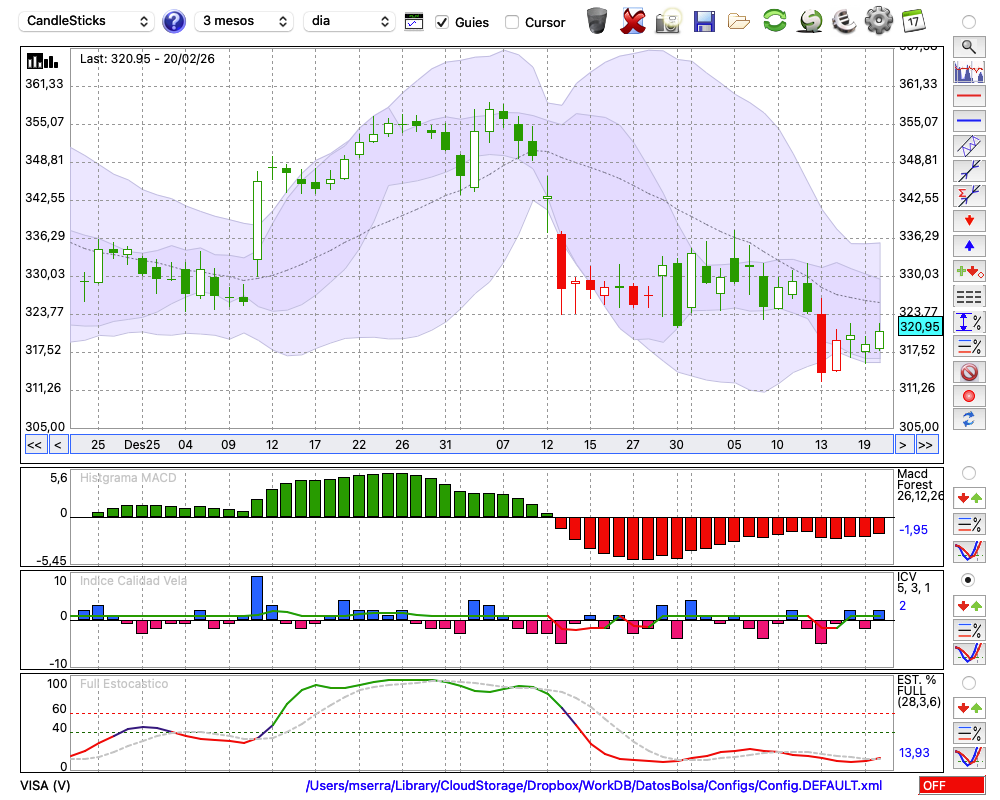Click the red prohibition sign icon
The image size is (1000, 800).
click(967, 372)
